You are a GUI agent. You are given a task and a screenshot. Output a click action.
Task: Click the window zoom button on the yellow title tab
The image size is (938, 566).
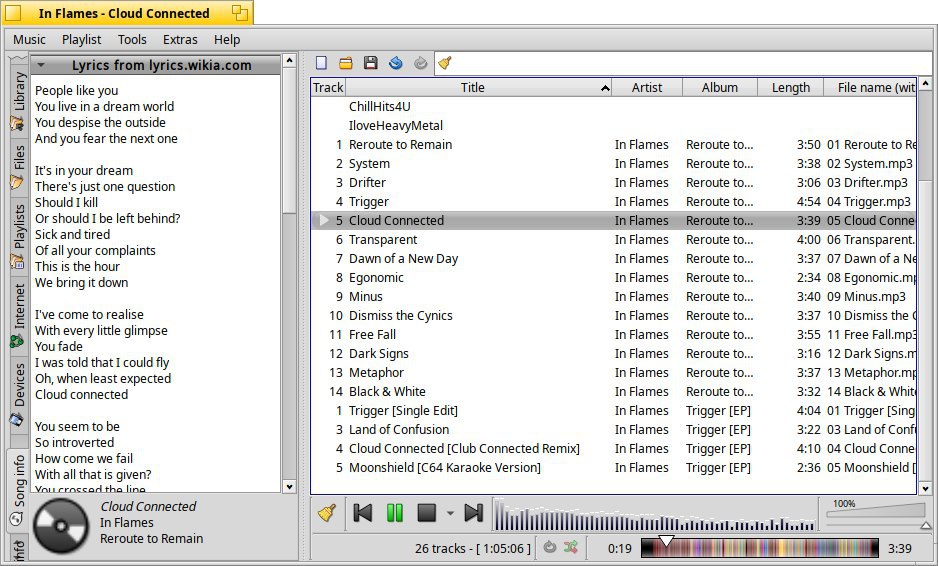click(239, 13)
